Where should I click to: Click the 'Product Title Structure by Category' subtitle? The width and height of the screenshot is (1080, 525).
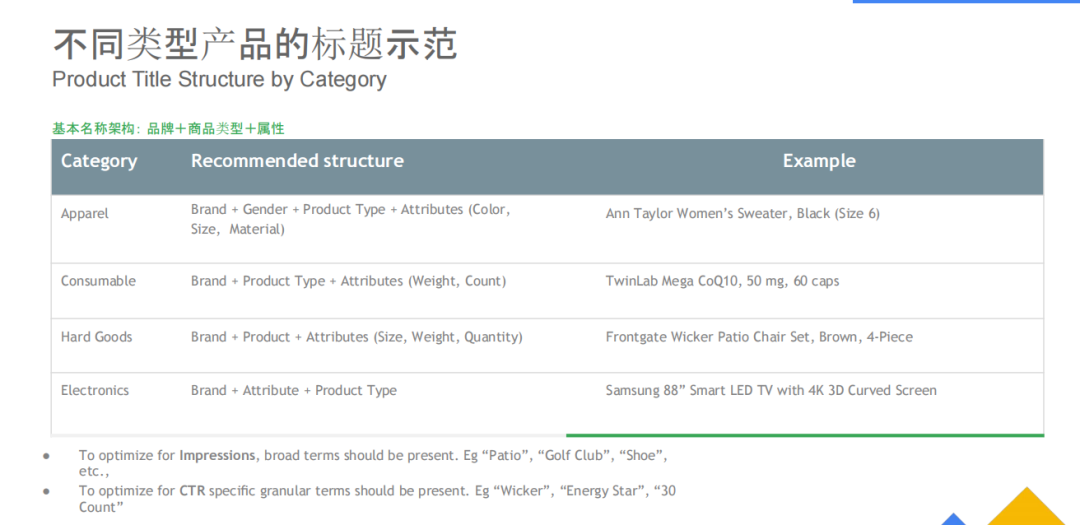click(x=219, y=79)
